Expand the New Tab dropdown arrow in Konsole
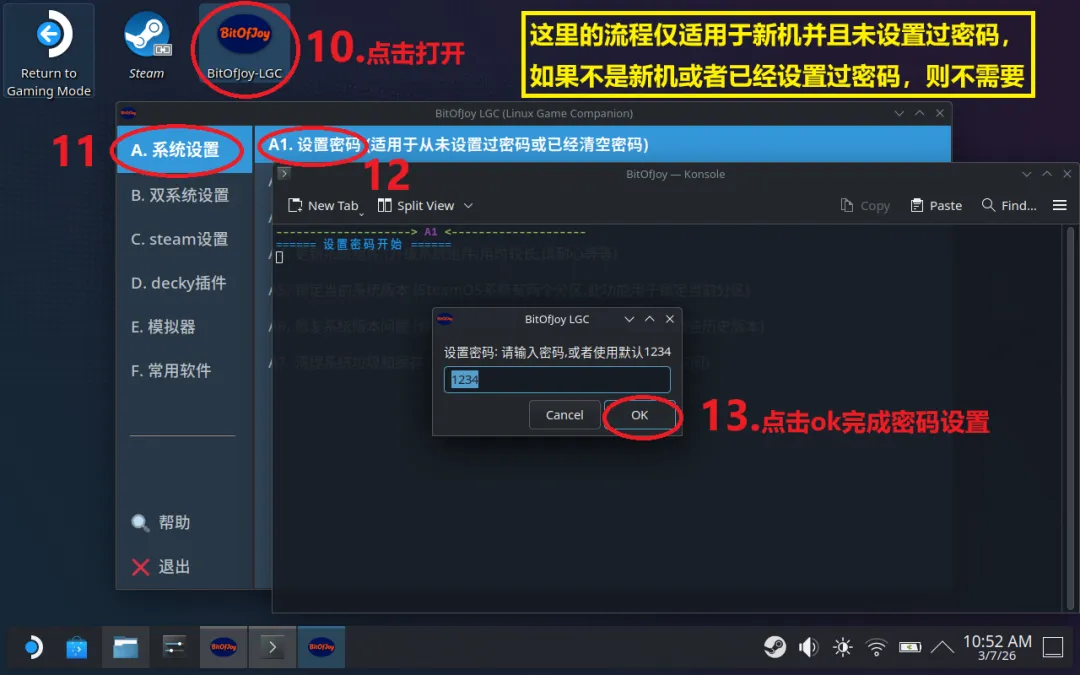 (x=362, y=214)
